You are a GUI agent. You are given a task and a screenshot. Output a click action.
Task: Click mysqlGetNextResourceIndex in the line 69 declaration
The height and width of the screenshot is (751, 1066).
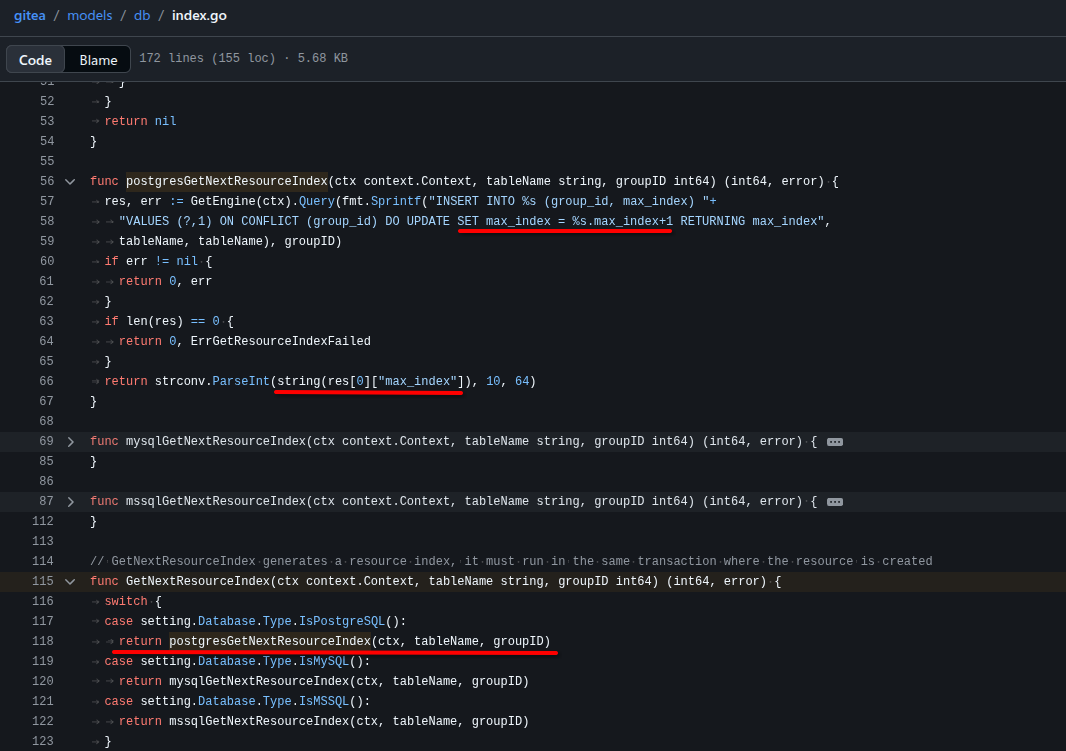[x=216, y=442]
